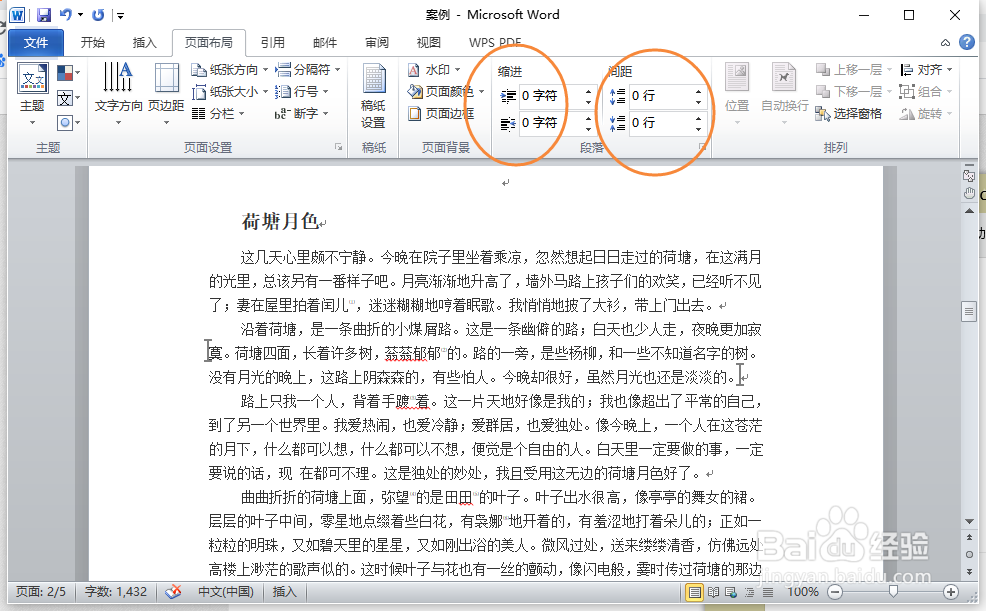Switch to the 引用 references tab
Viewport: 986px width, 611px height.
point(272,43)
